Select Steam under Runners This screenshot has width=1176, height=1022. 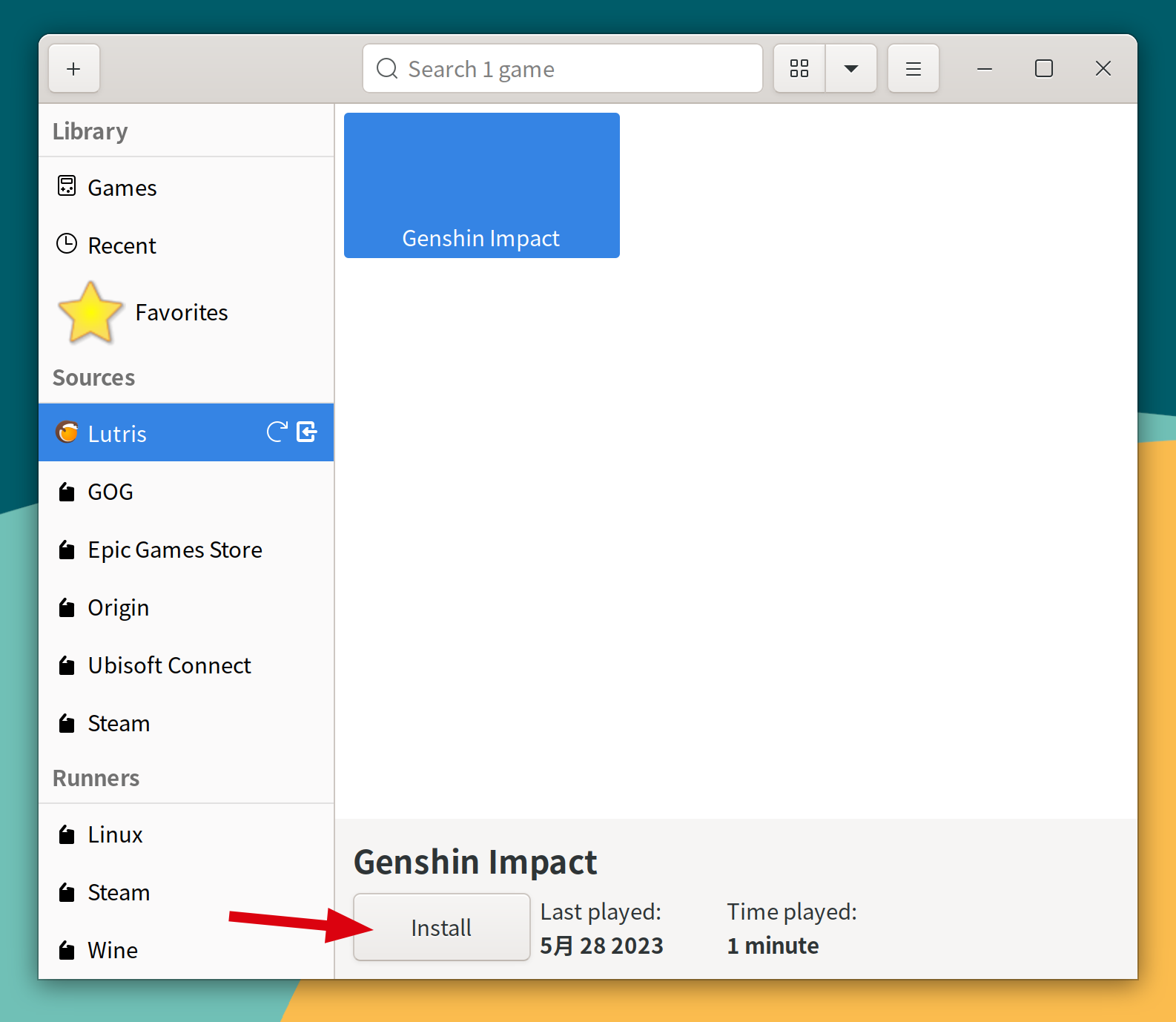pyautogui.click(x=186, y=892)
